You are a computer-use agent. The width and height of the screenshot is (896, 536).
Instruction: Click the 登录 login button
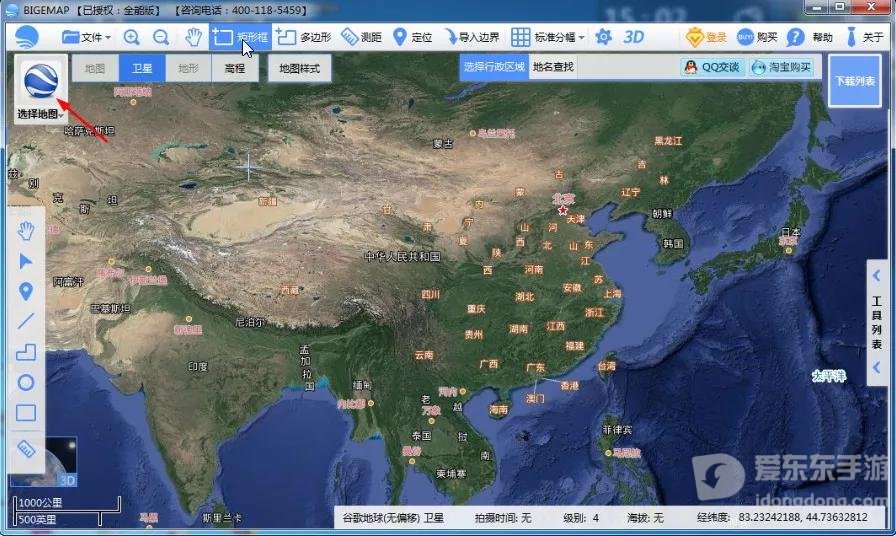coord(706,37)
